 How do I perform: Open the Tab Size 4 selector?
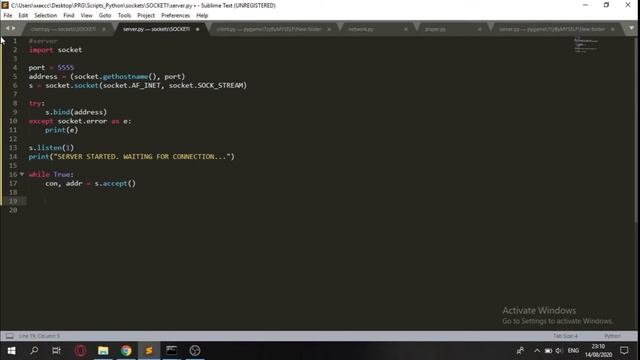tap(565, 336)
